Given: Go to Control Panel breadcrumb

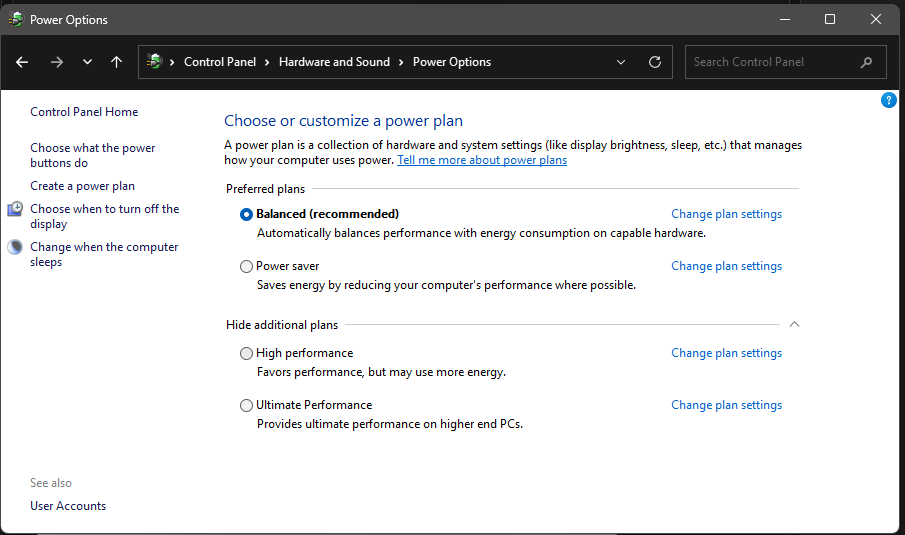Looking at the screenshot, I should (220, 62).
